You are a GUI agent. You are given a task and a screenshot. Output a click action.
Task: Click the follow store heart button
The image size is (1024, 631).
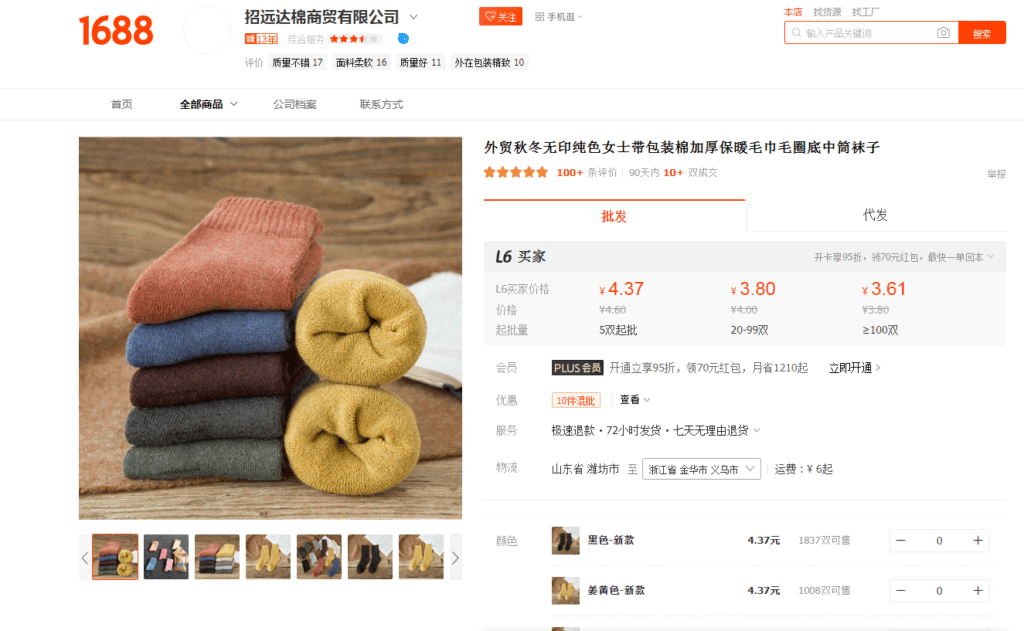(500, 17)
